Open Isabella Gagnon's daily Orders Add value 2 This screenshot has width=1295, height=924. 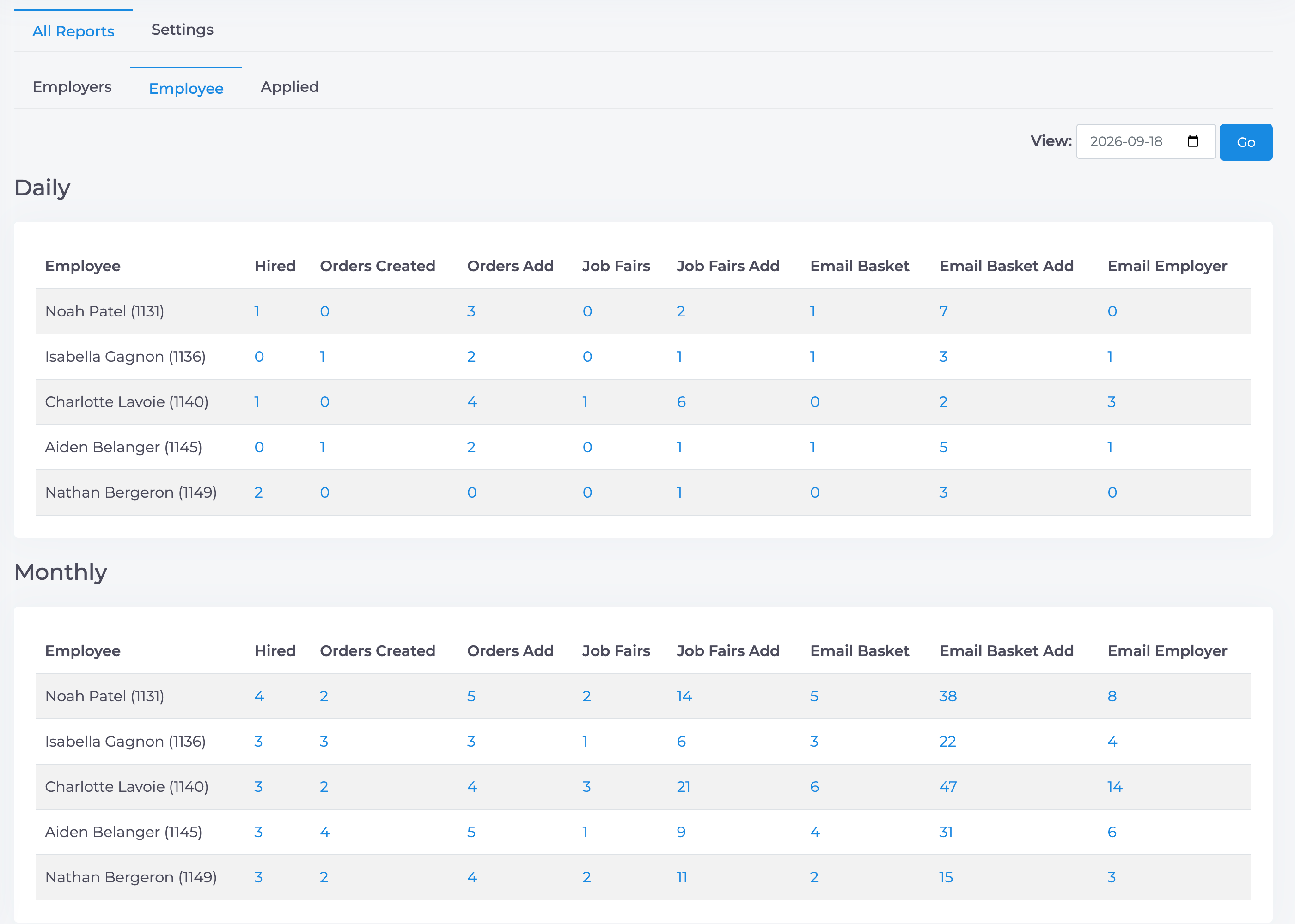point(471,357)
